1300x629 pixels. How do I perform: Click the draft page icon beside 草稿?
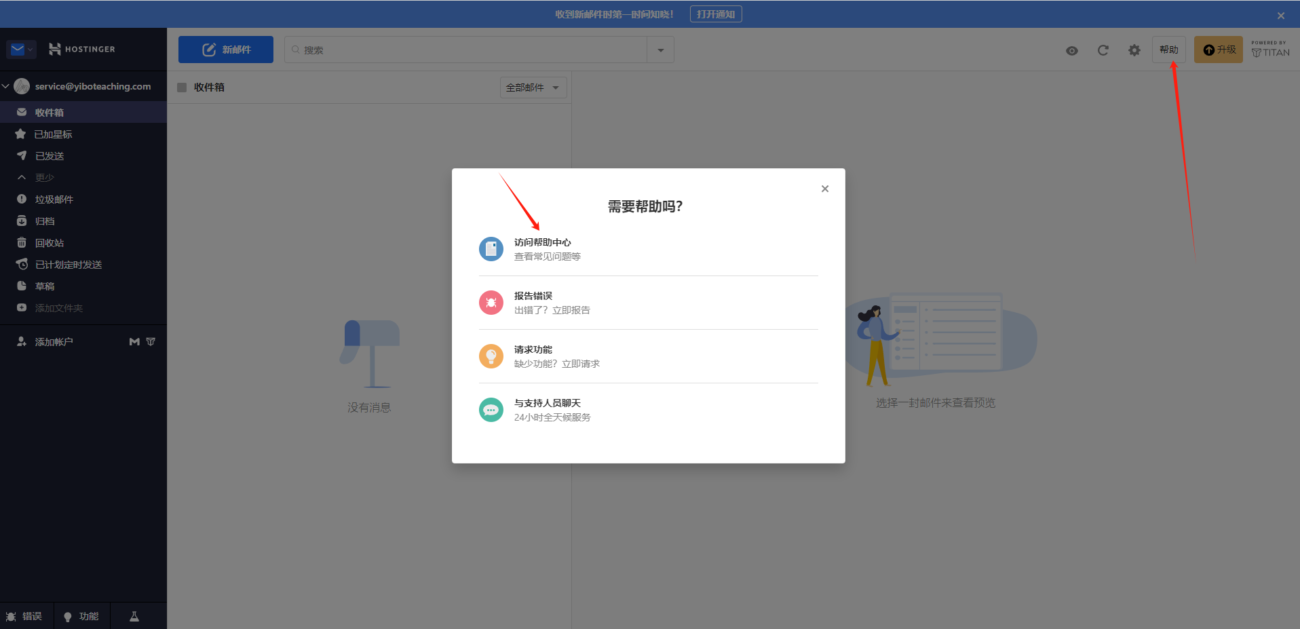(21, 286)
